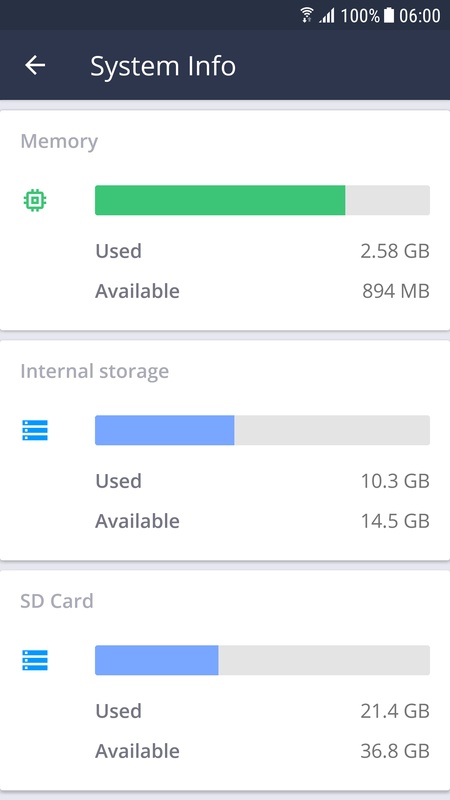Image resolution: width=450 pixels, height=800 pixels.
Task: Click the 10.3 GB used storage value
Action: pos(395,481)
